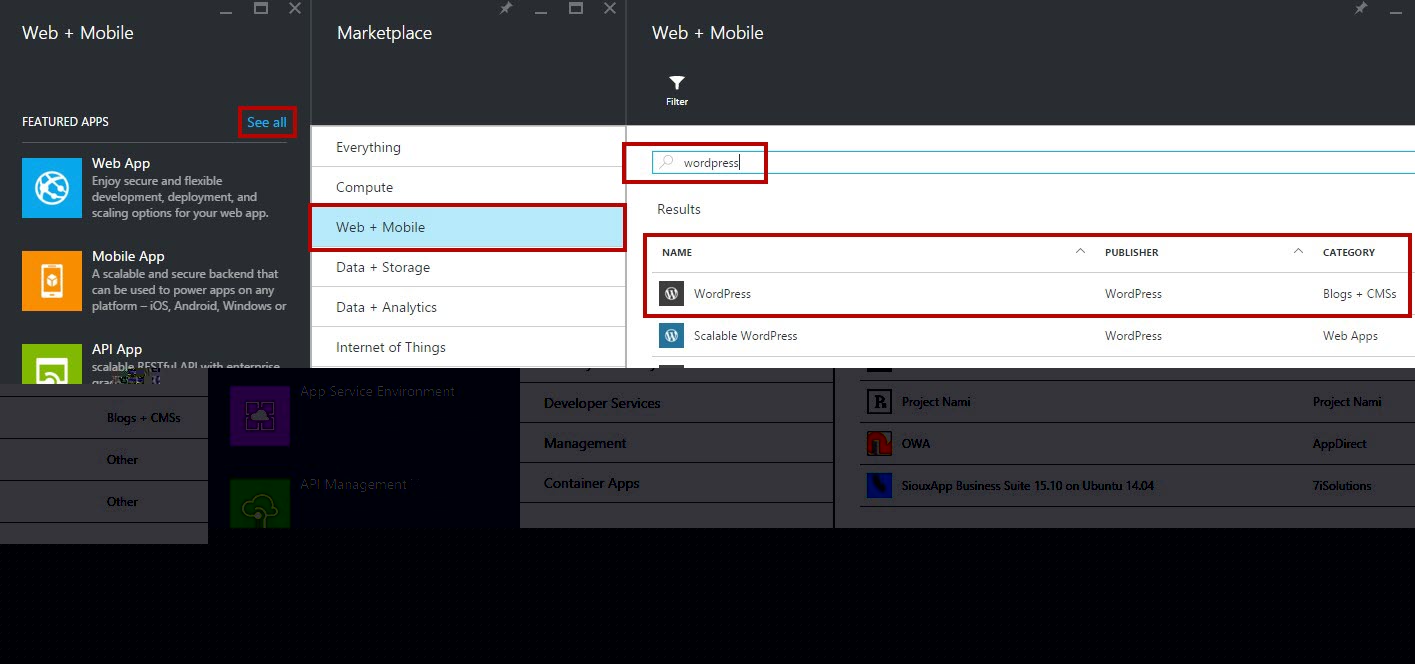
Task: Click the FEATURED APPS heading
Action: pyautogui.click(x=65, y=122)
